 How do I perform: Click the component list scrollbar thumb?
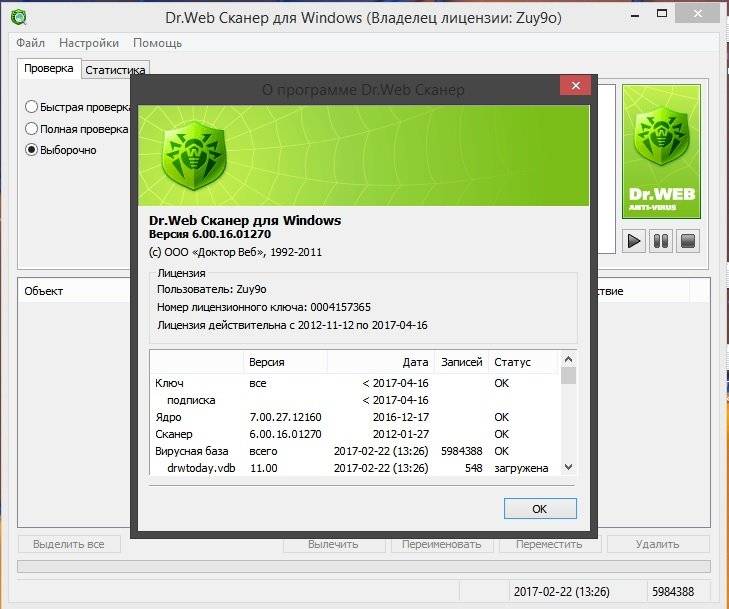click(x=568, y=376)
